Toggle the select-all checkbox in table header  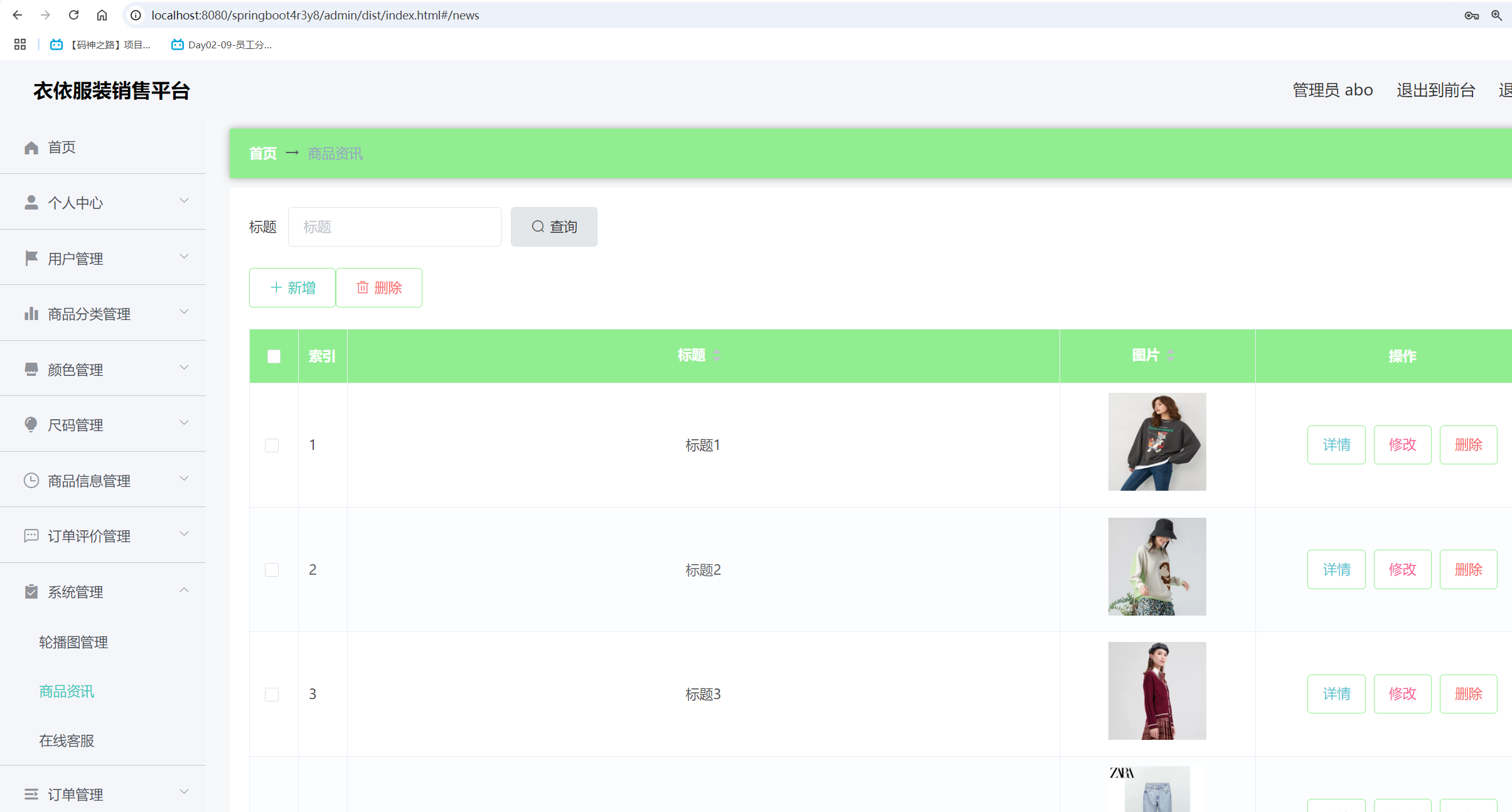(274, 356)
